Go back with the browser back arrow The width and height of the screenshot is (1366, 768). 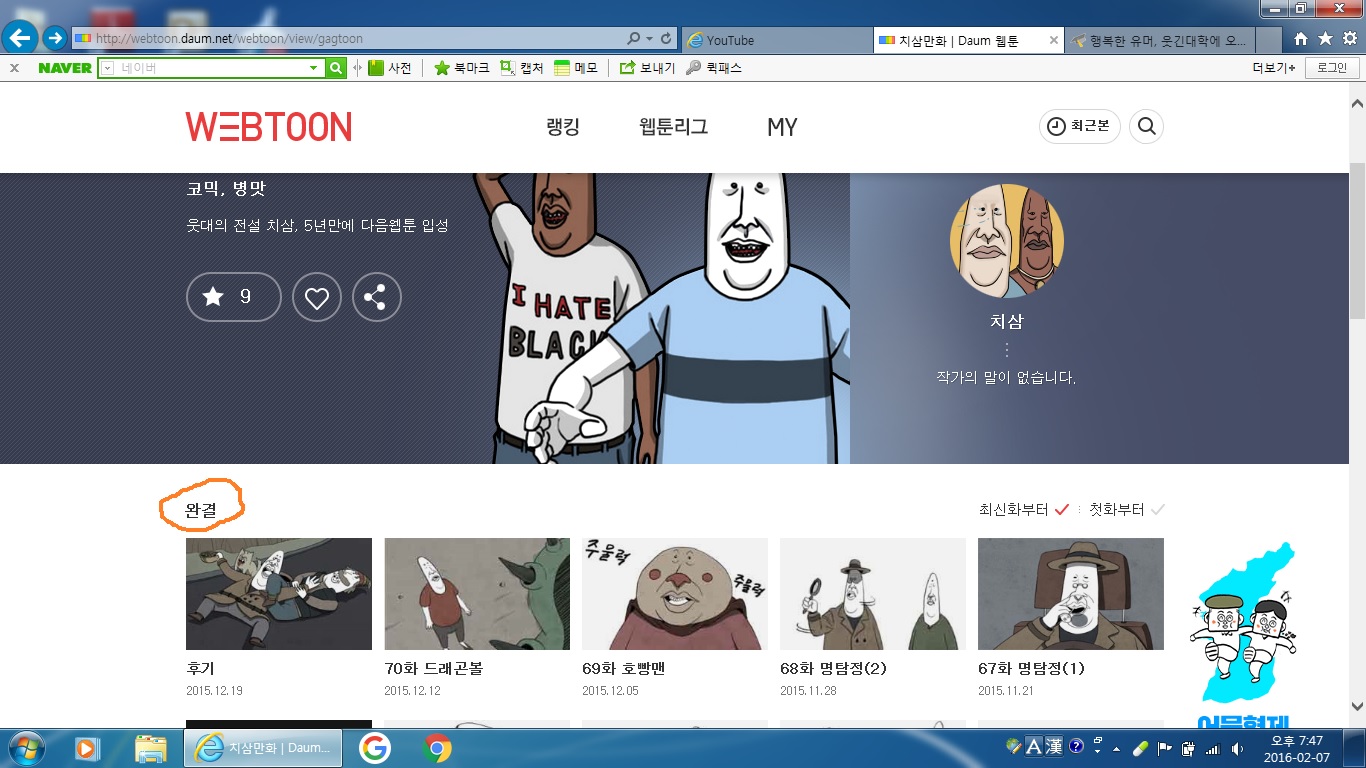click(x=21, y=39)
